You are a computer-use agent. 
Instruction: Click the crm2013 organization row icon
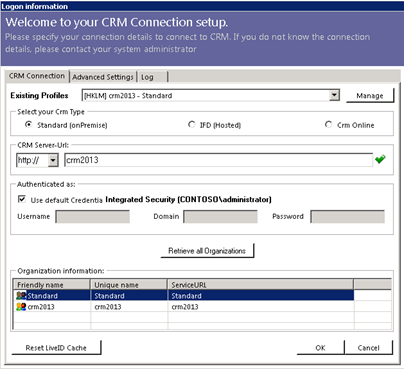pyautogui.click(x=21, y=306)
